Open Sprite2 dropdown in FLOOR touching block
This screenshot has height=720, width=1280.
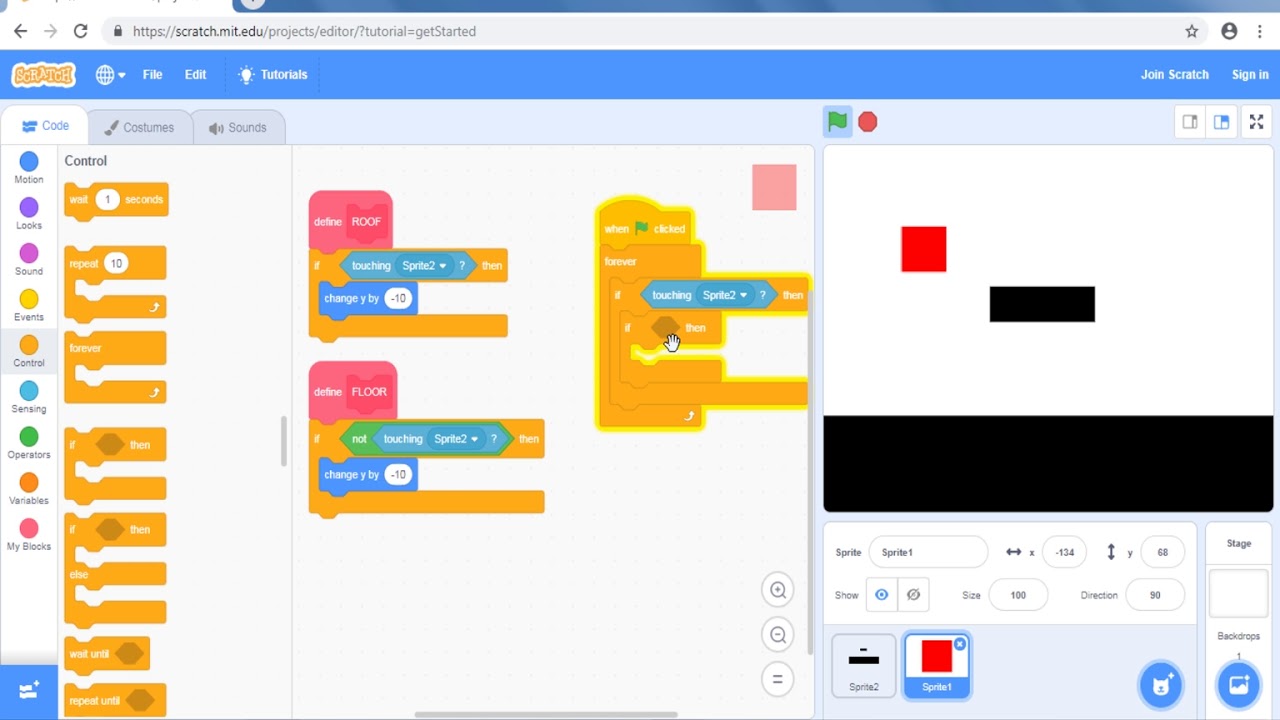pos(456,439)
